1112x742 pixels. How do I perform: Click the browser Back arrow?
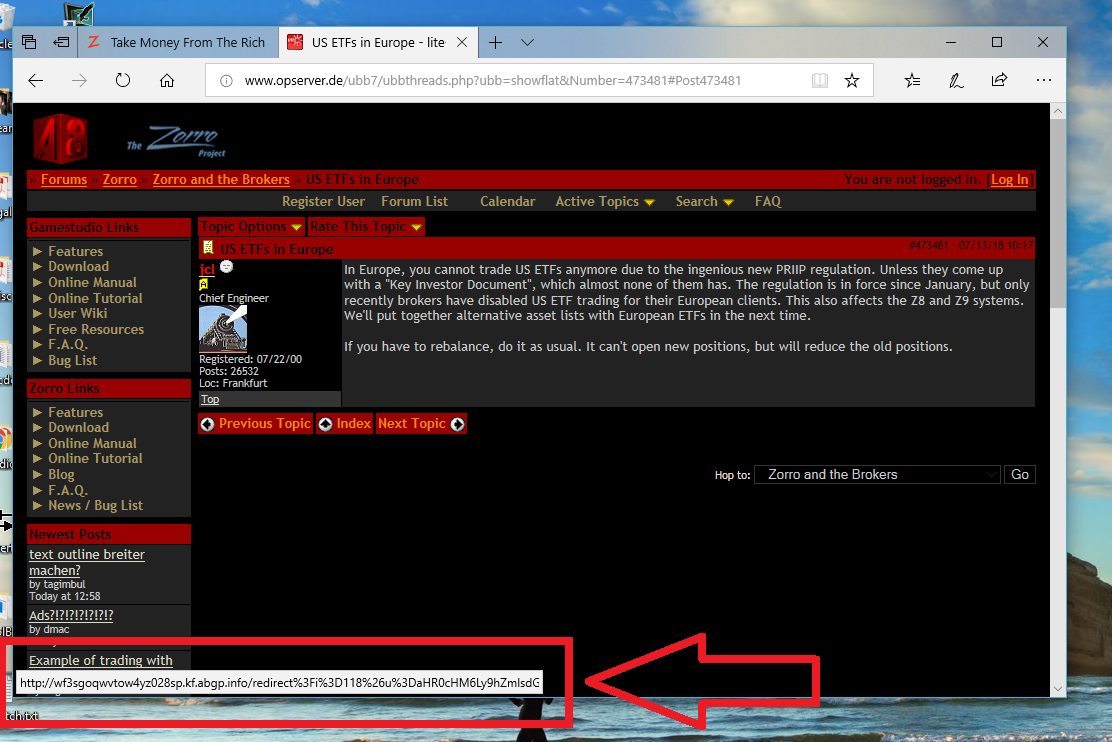coord(35,81)
